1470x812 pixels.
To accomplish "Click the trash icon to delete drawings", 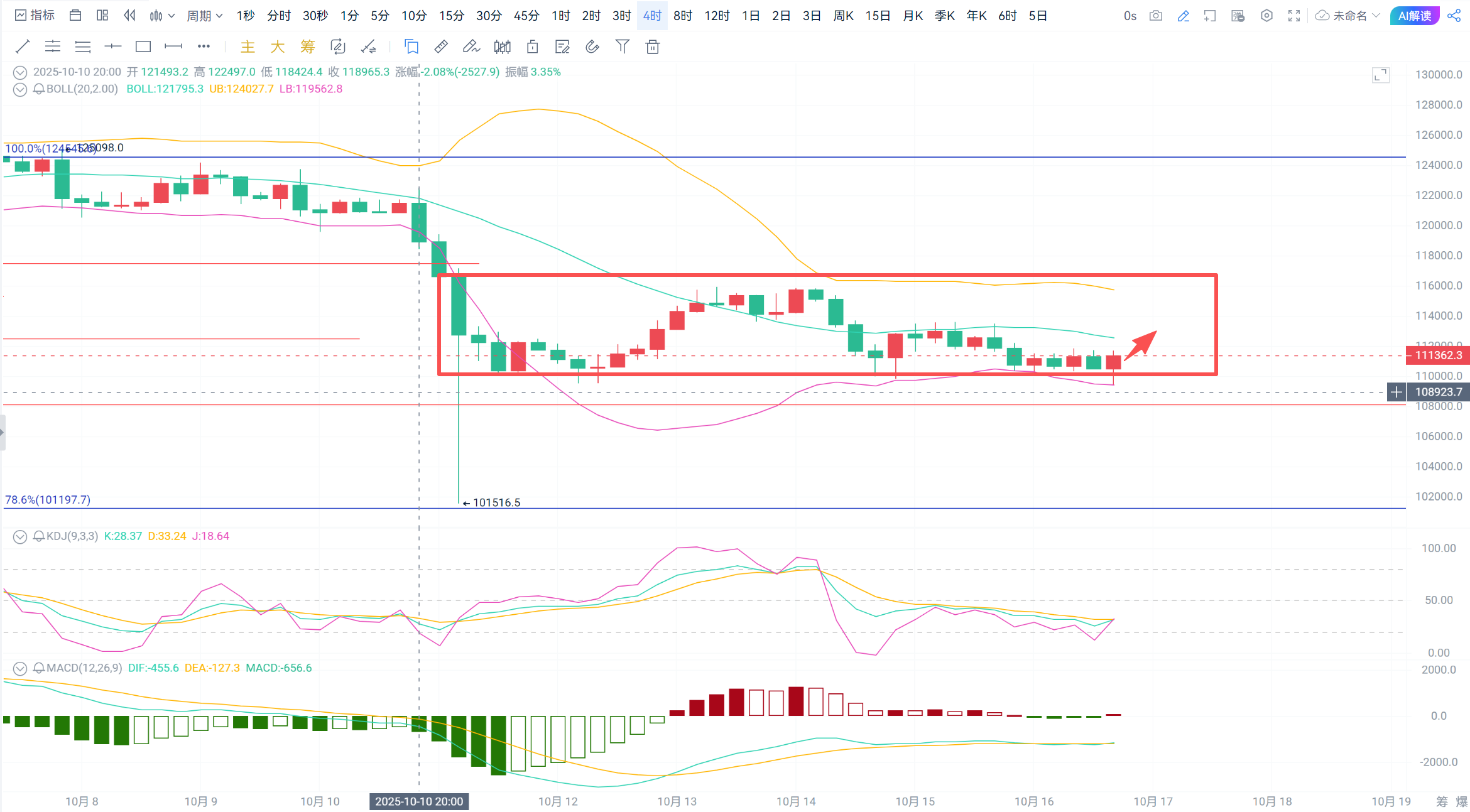I will click(x=653, y=46).
